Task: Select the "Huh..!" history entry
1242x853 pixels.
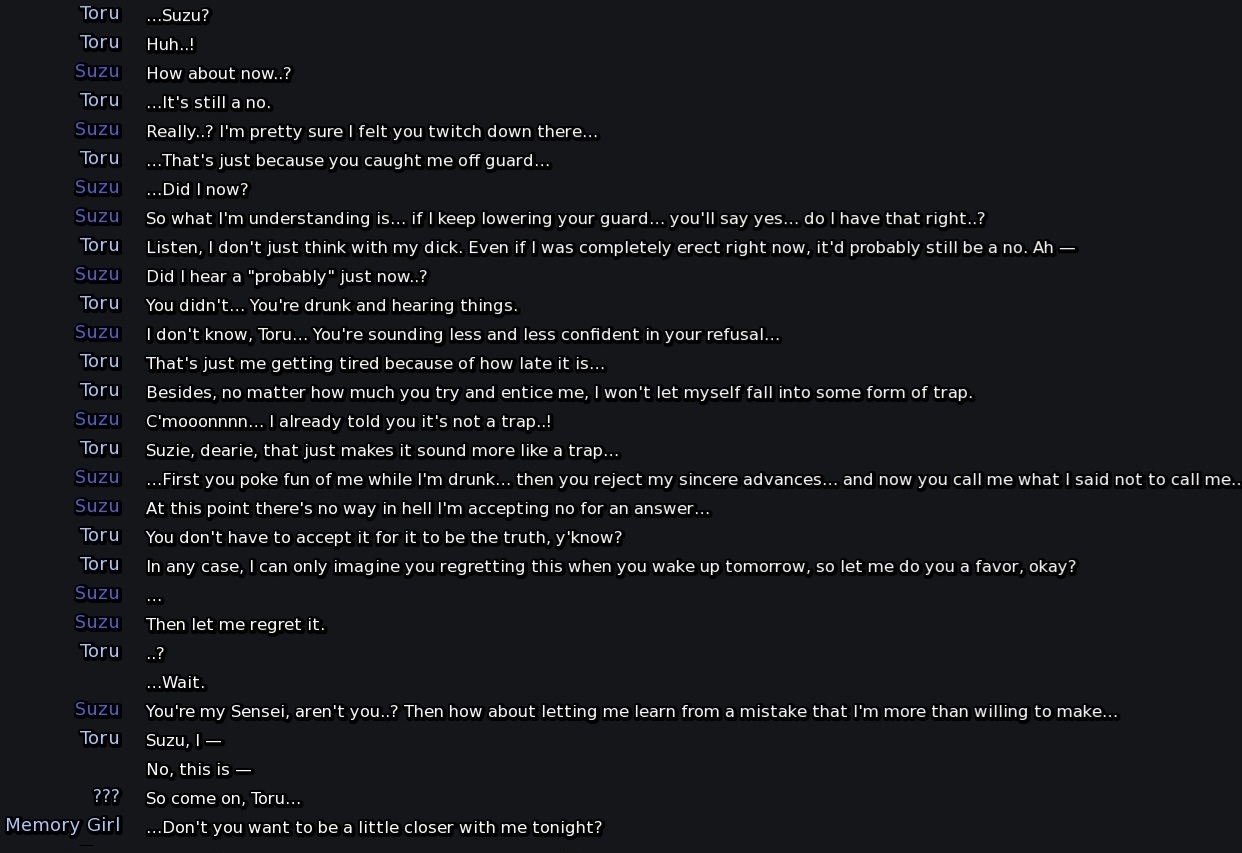Action: [x=170, y=45]
